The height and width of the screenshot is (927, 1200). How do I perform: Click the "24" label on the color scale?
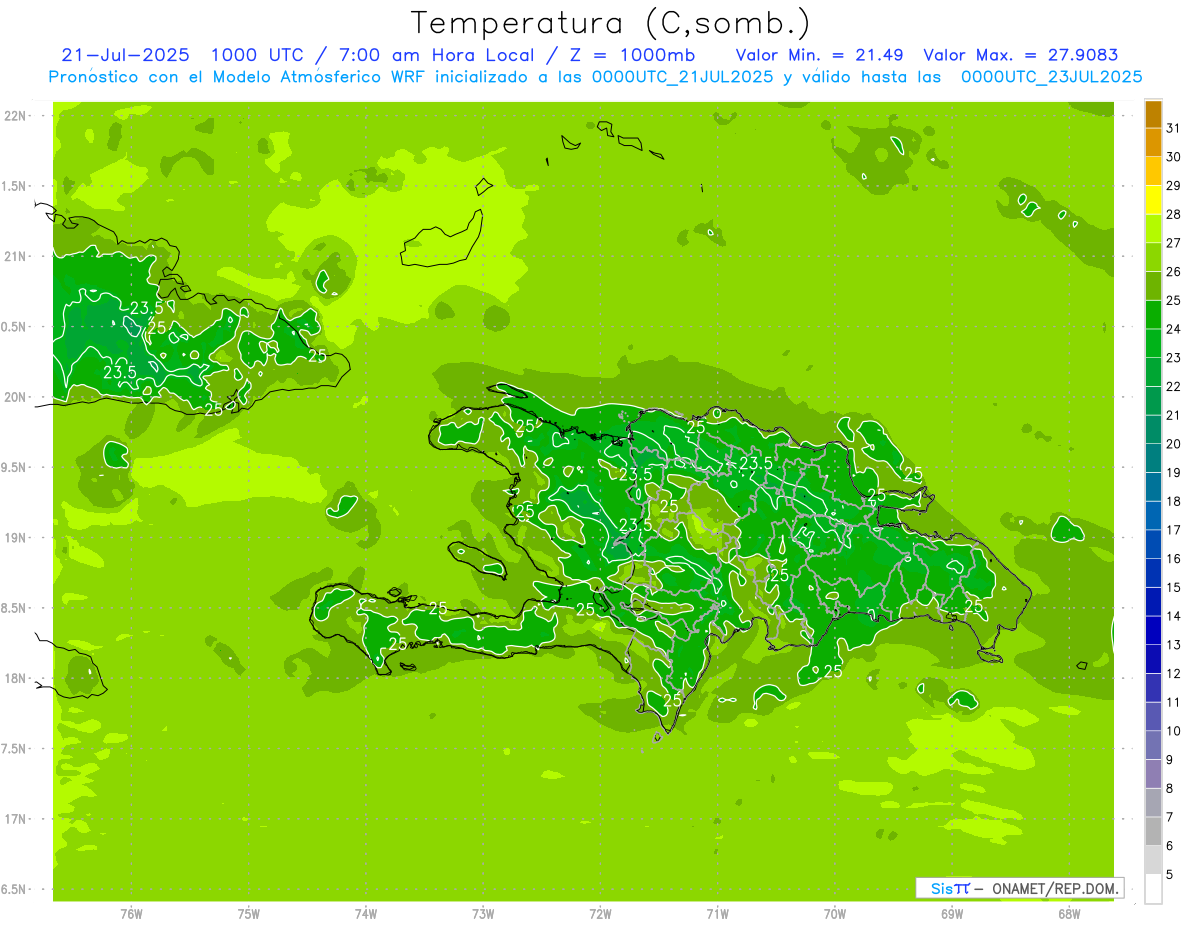[x=1173, y=329]
